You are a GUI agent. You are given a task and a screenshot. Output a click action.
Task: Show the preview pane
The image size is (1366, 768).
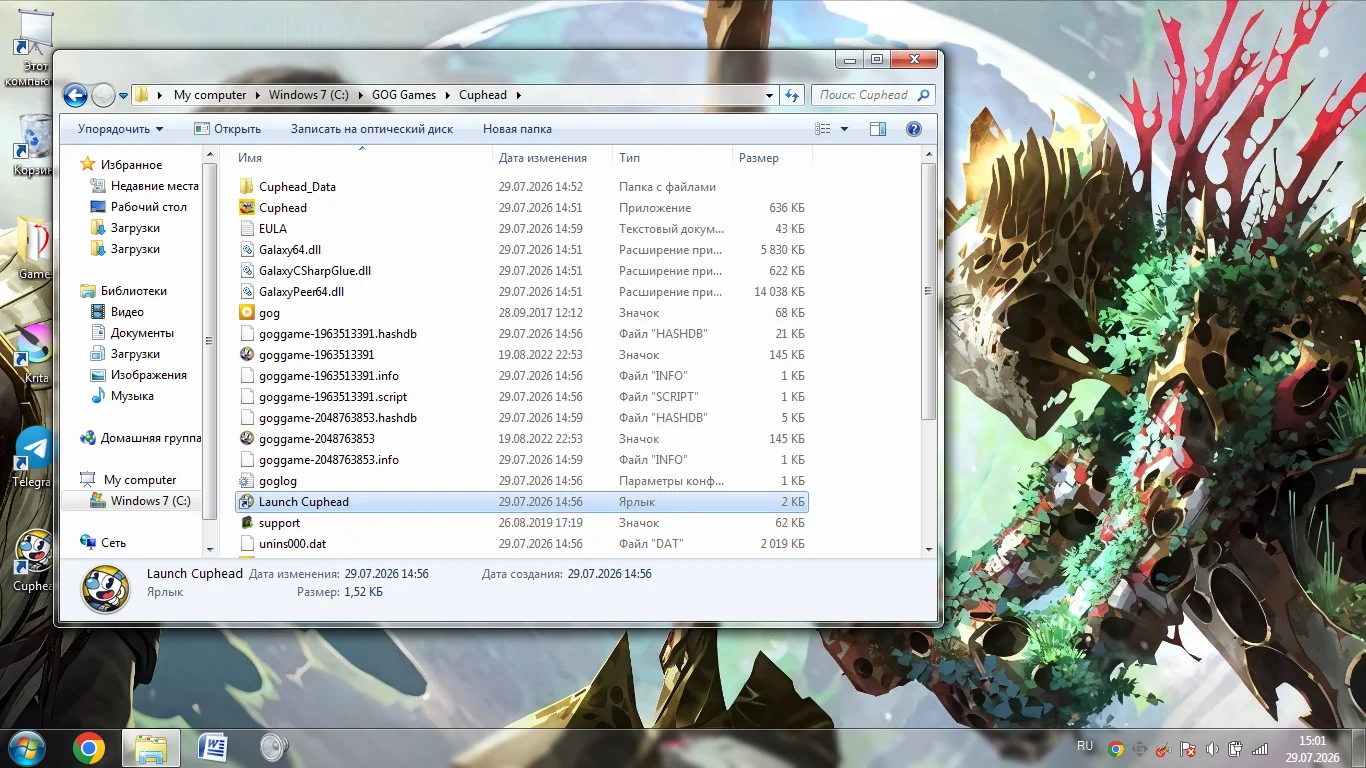point(878,129)
